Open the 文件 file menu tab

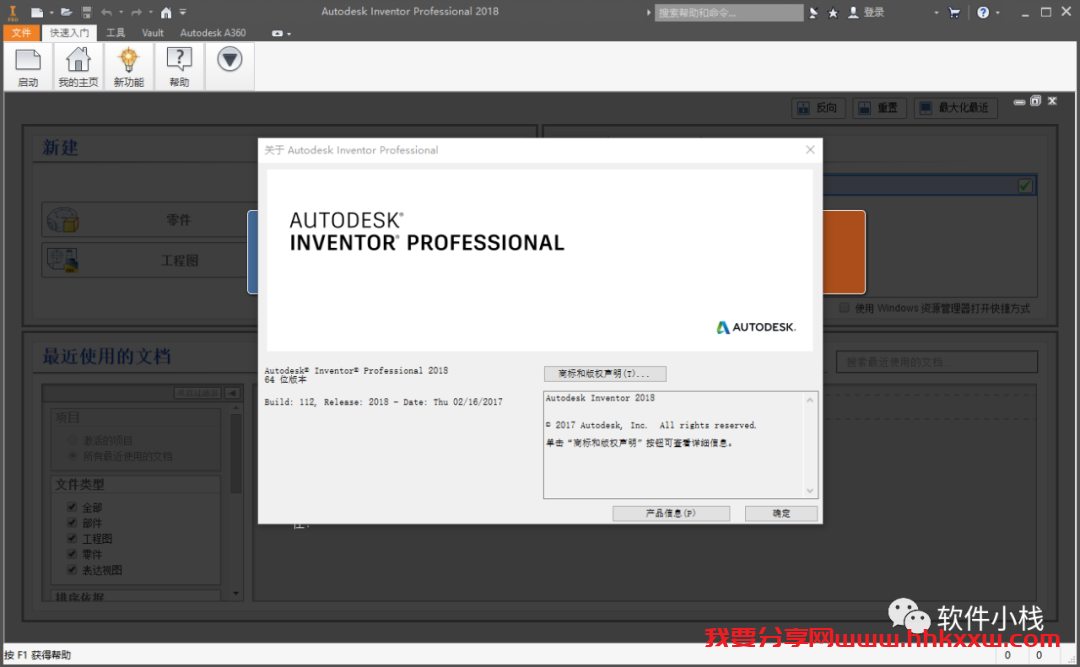[x=21, y=32]
